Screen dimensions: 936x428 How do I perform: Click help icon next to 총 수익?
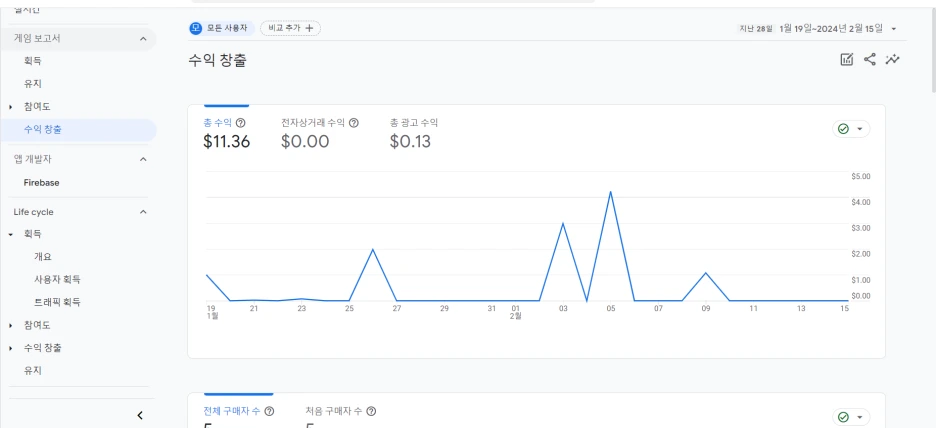(241, 123)
